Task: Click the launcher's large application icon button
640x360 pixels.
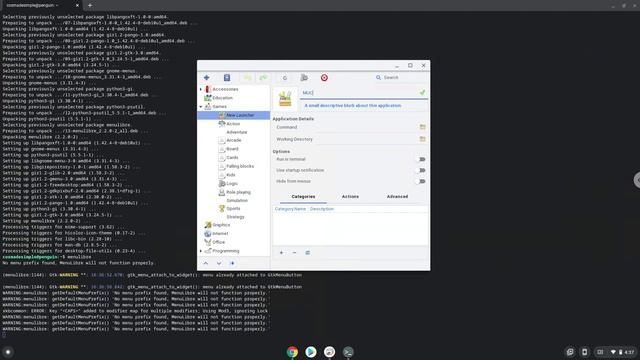Action: (x=285, y=99)
